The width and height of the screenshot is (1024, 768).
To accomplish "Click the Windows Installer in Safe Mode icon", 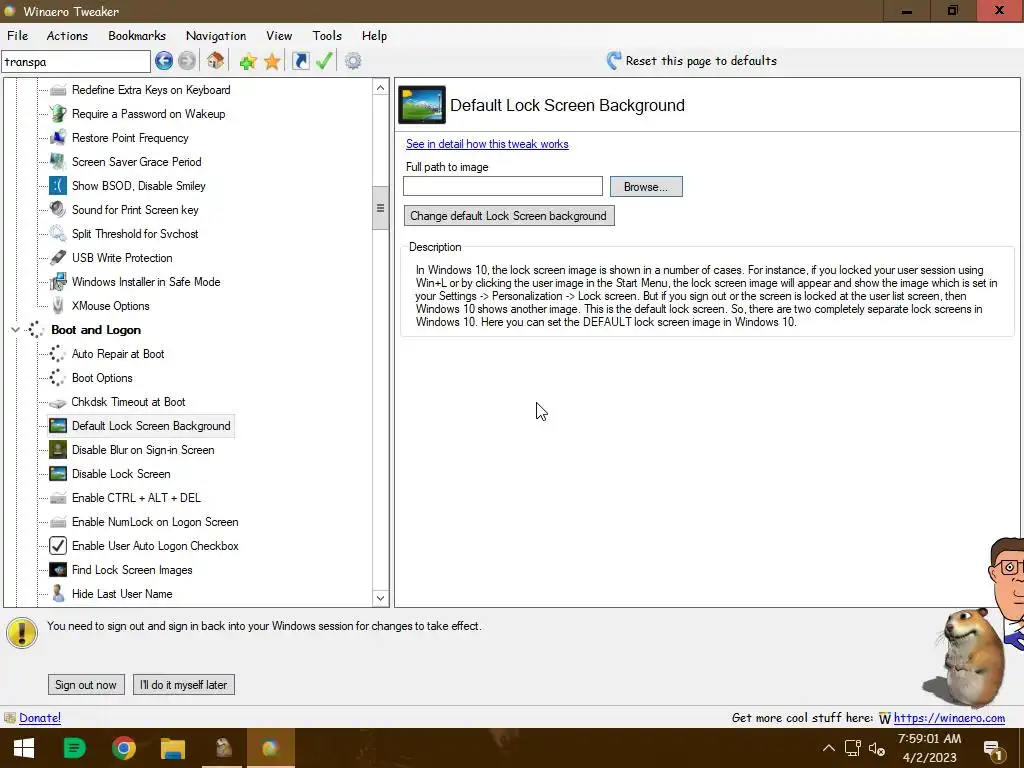I will 58,282.
